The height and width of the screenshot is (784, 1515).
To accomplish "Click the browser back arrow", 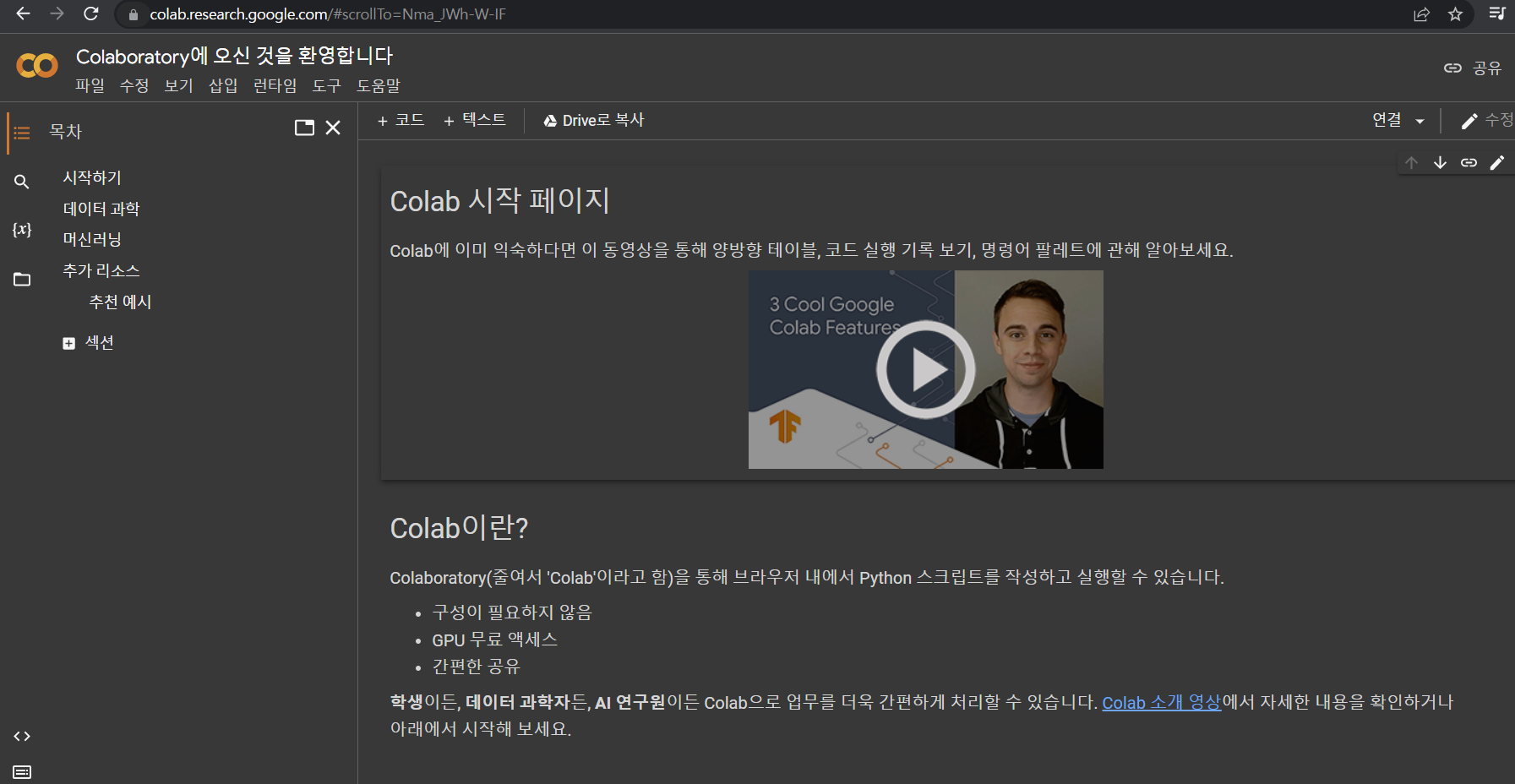I will point(23,14).
